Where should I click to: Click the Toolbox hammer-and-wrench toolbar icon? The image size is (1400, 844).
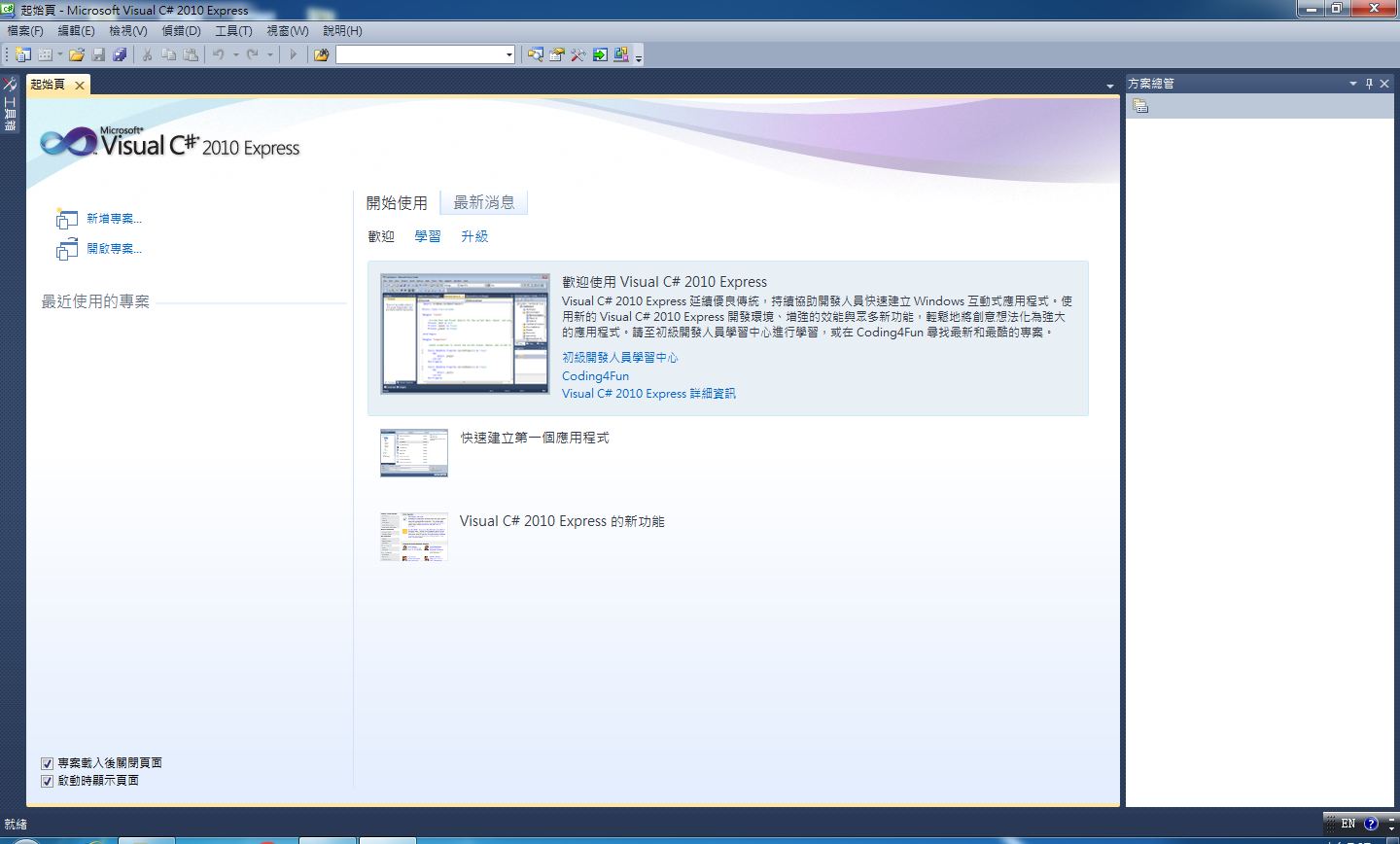click(x=578, y=54)
